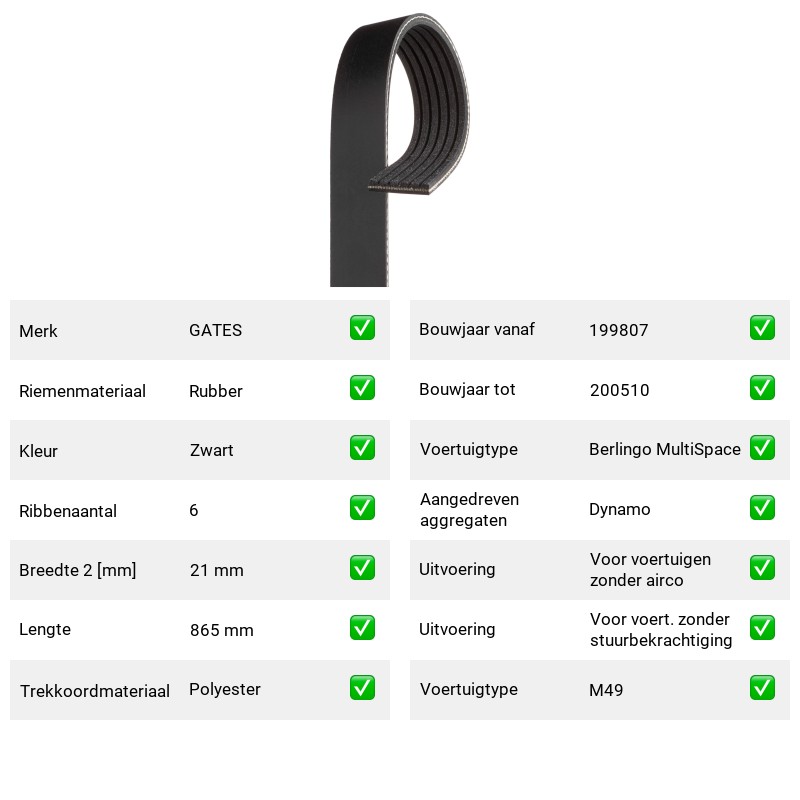Click the checkmark icon next to Rubber
800x800 pixels.
coord(362,388)
